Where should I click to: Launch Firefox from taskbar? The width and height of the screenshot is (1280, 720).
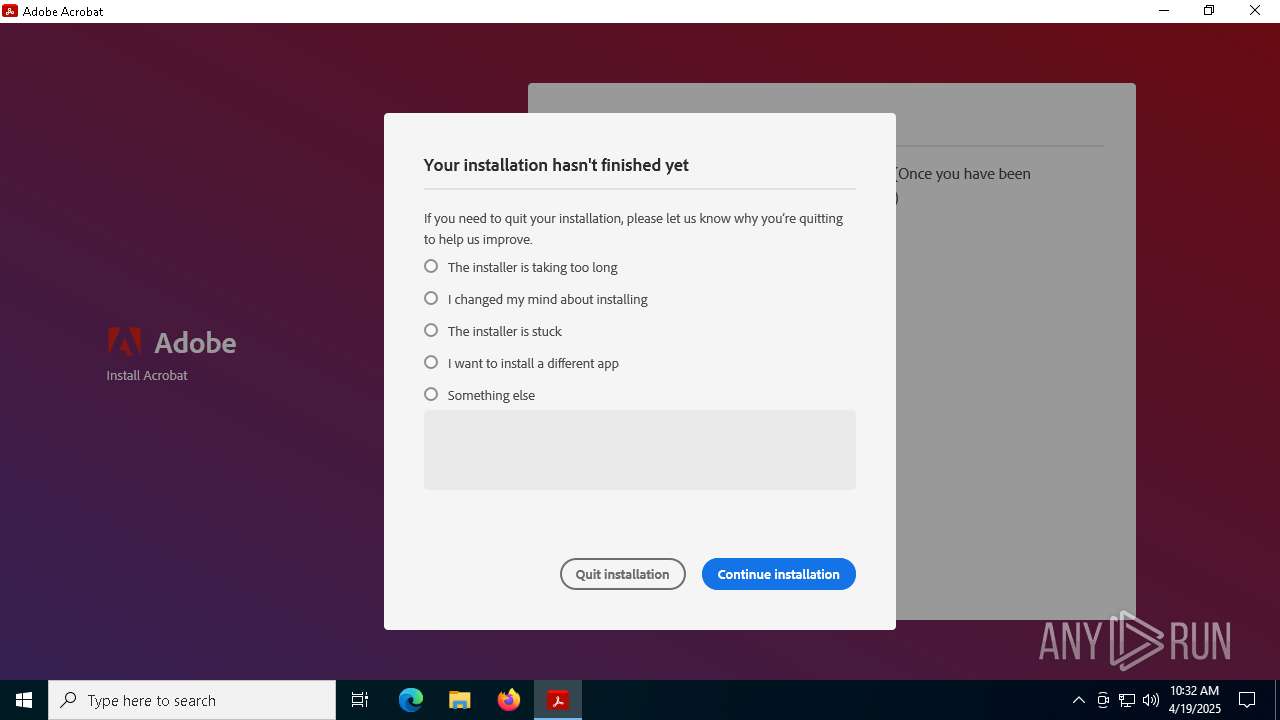(x=509, y=700)
